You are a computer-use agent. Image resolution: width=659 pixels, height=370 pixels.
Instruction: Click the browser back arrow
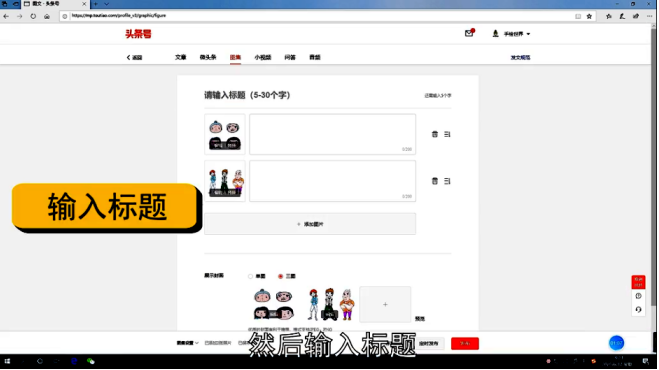click(x=6, y=16)
